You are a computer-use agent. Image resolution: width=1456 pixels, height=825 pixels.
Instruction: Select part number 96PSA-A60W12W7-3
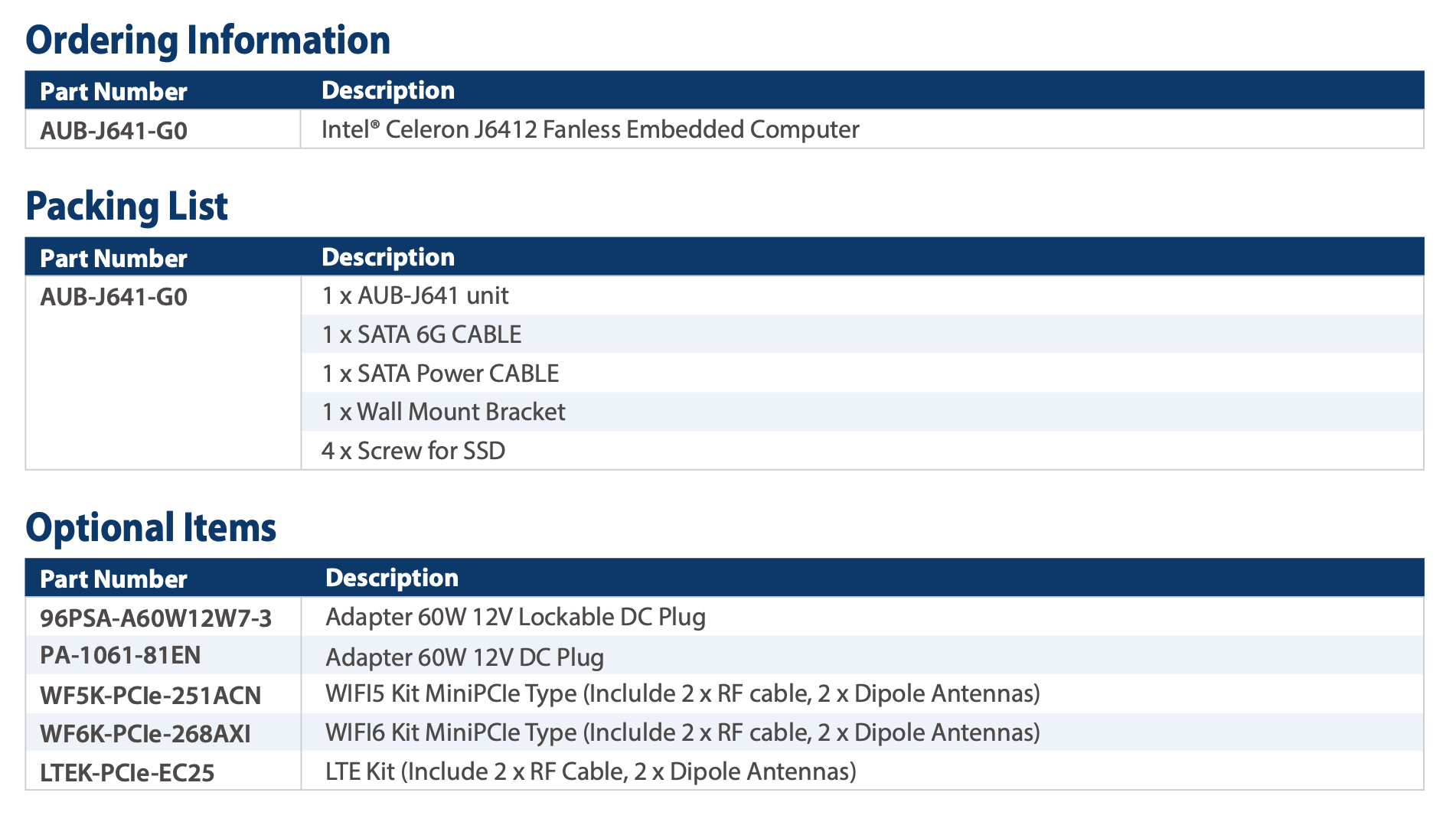coord(155,618)
